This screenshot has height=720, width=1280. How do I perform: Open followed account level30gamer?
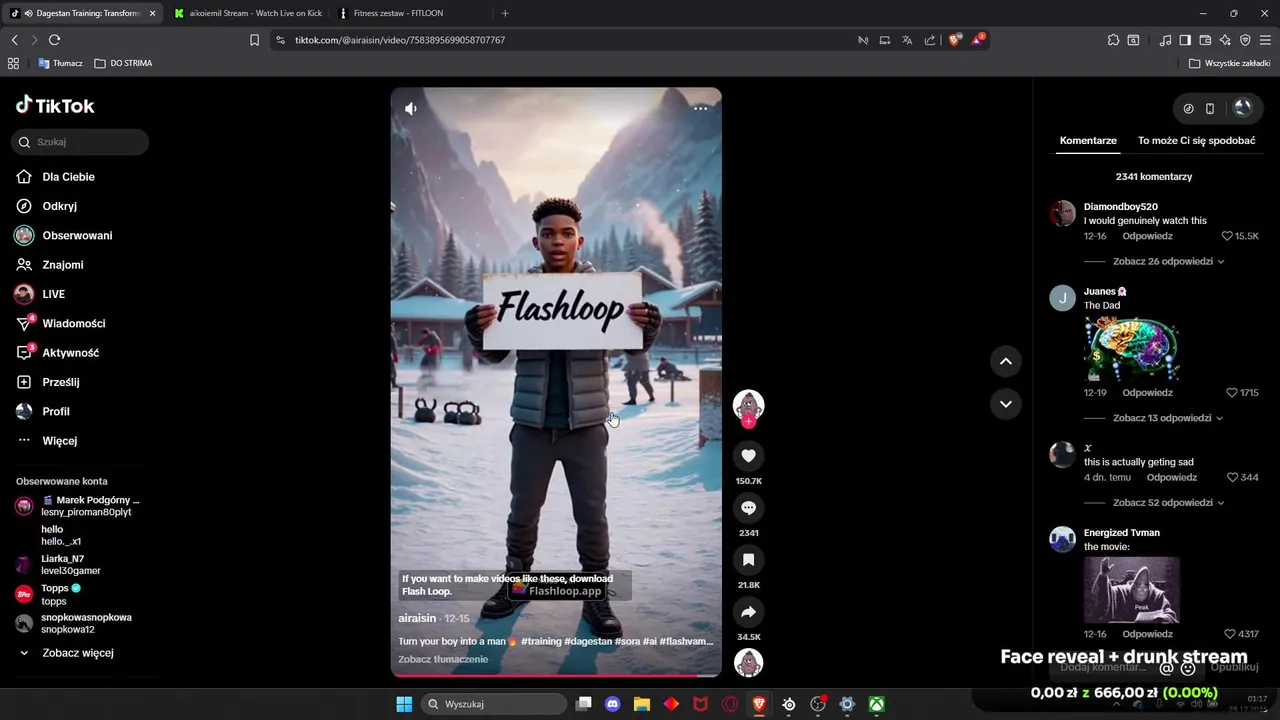(70, 565)
